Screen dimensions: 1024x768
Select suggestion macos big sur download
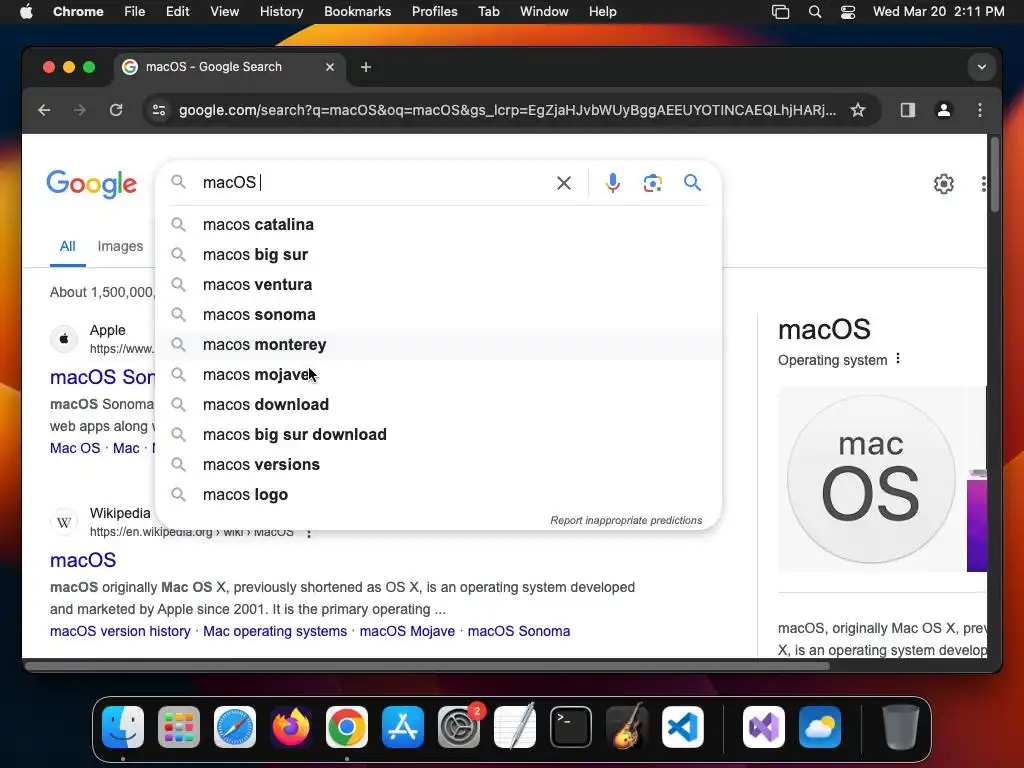click(439, 435)
